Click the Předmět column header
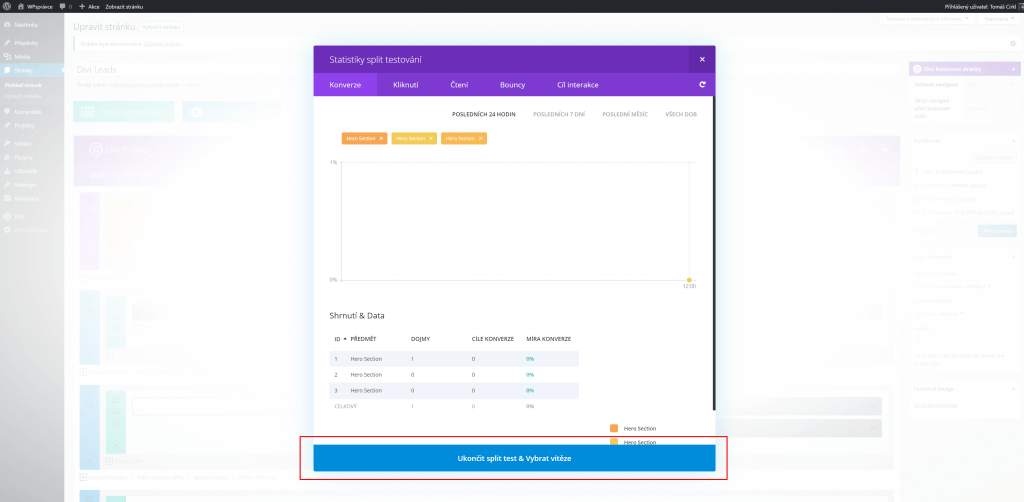Image resolution: width=1024 pixels, height=502 pixels. pyautogui.click(x=363, y=339)
